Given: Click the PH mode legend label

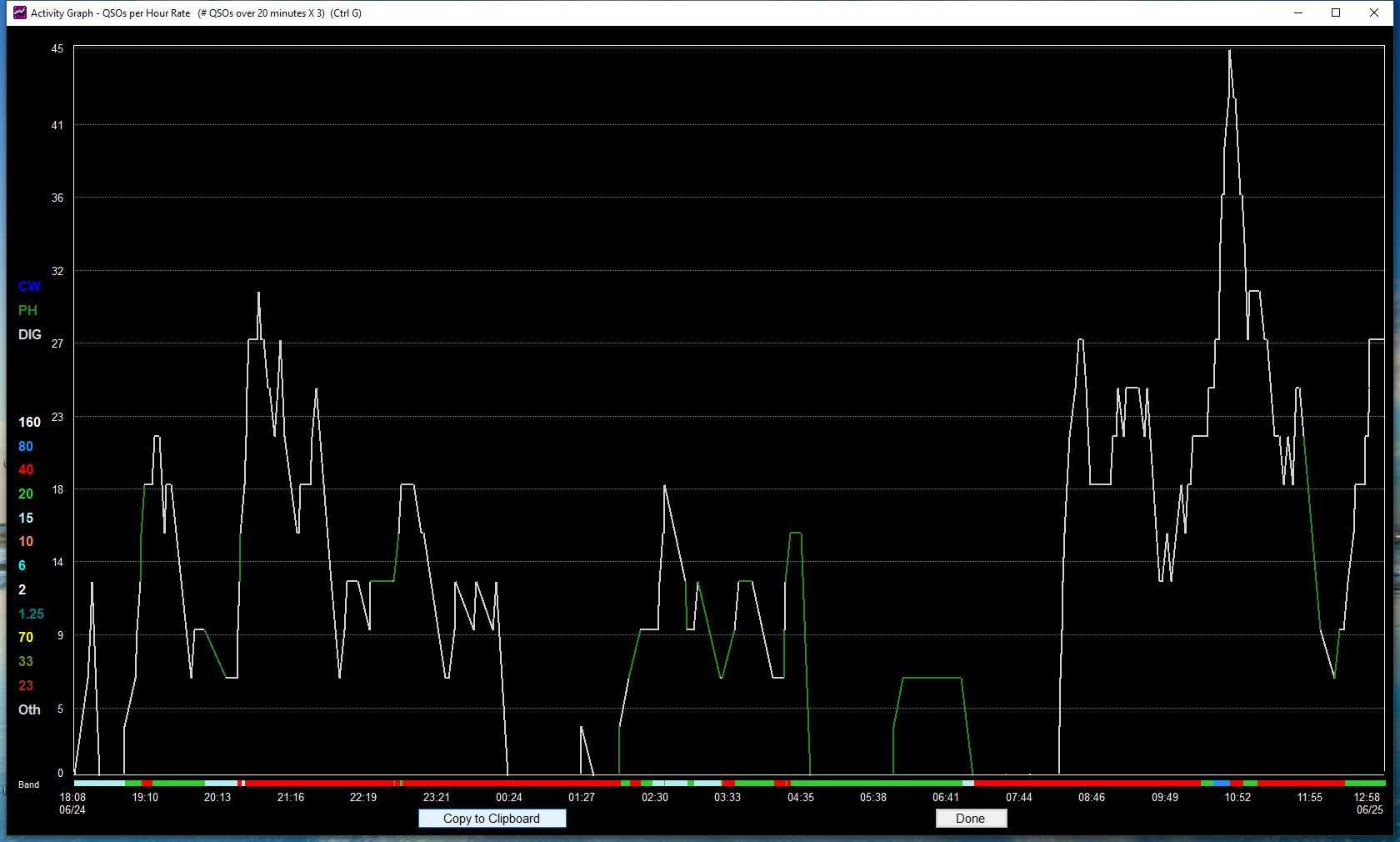Looking at the screenshot, I should tap(27, 310).
